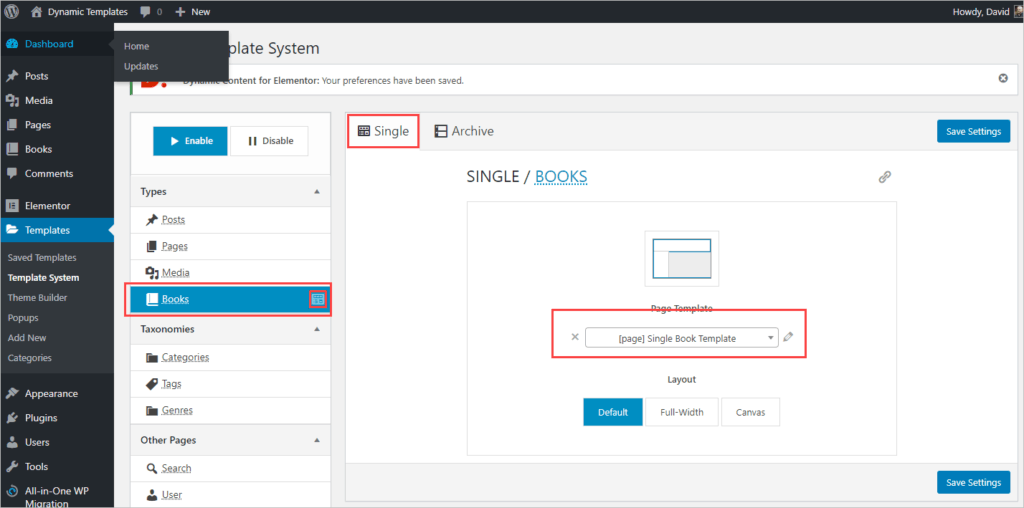
Task: Clear the selected page template with X
Action: pyautogui.click(x=574, y=337)
